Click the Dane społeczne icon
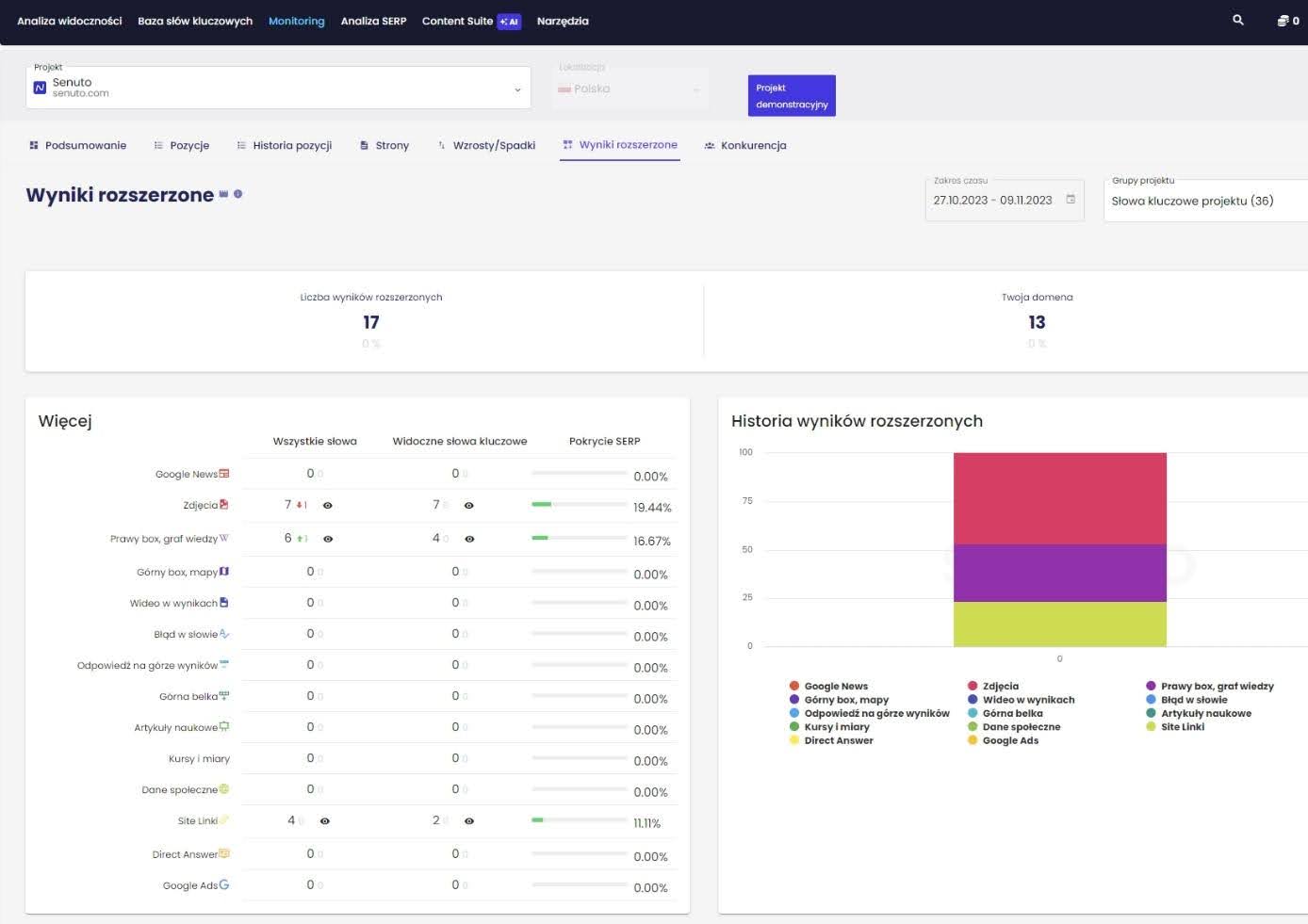 point(224,789)
